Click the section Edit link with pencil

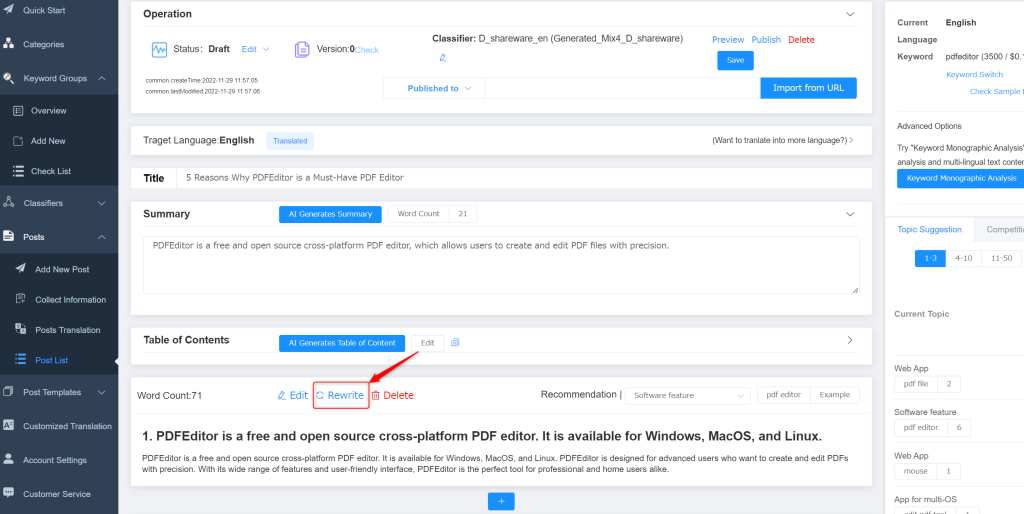293,395
